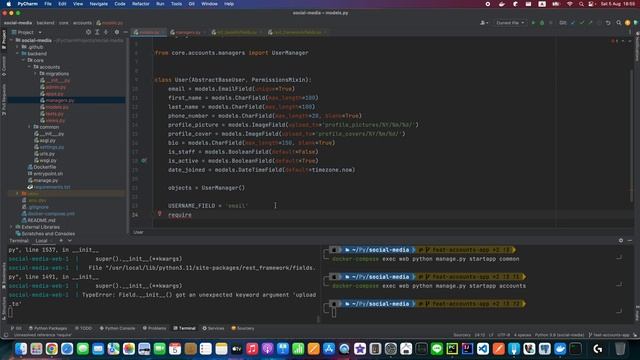Open Project panel options gear
The width and height of the screenshot is (640, 360).
pyautogui.click(x=117, y=32)
